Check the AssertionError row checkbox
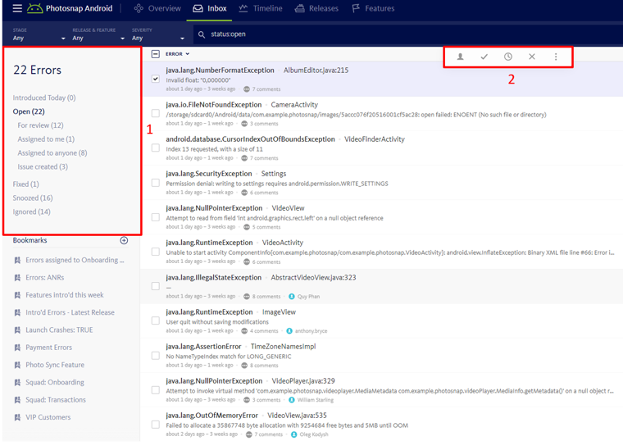Screen dimensions: 624x442 (156, 355)
